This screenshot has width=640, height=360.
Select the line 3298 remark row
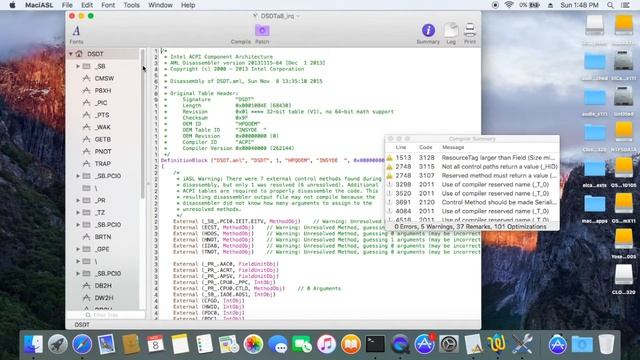(x=472, y=184)
